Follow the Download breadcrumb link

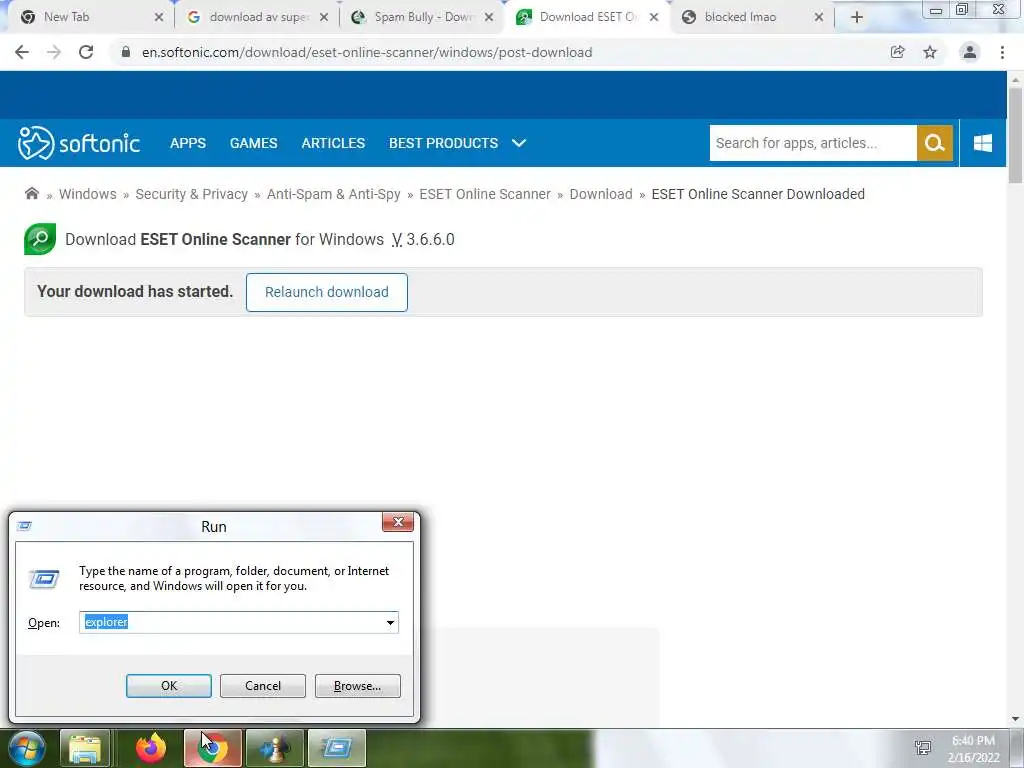click(x=601, y=194)
